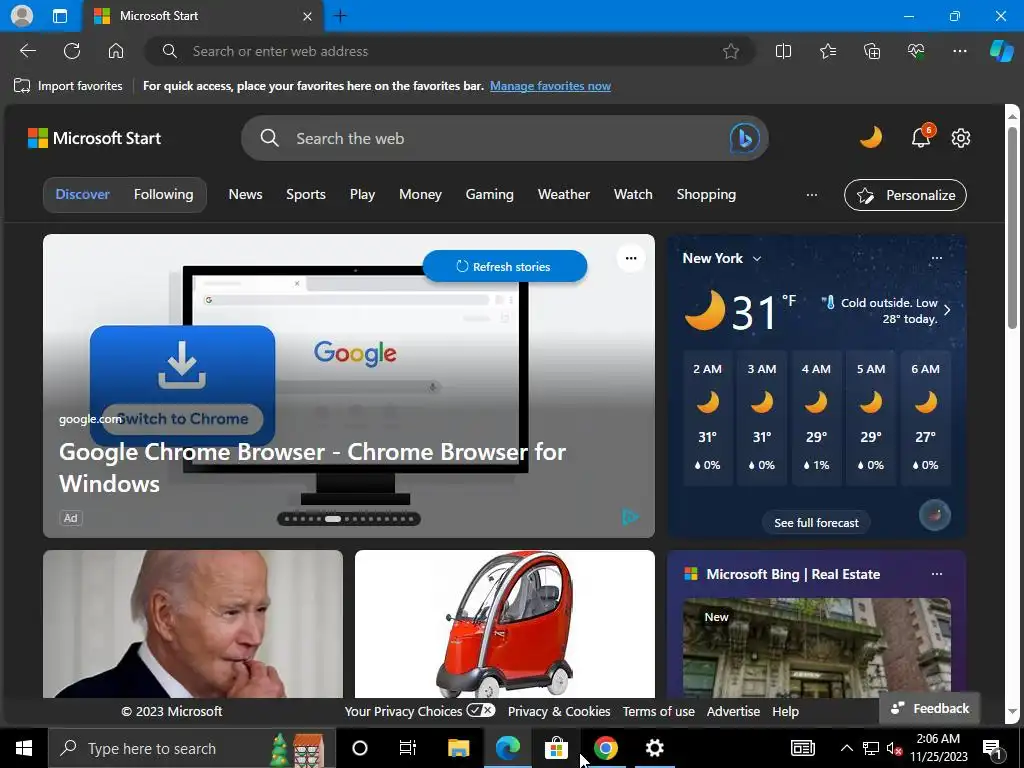The image size is (1024, 768).
Task: Open the tab actions menu icon
Action: [59, 16]
